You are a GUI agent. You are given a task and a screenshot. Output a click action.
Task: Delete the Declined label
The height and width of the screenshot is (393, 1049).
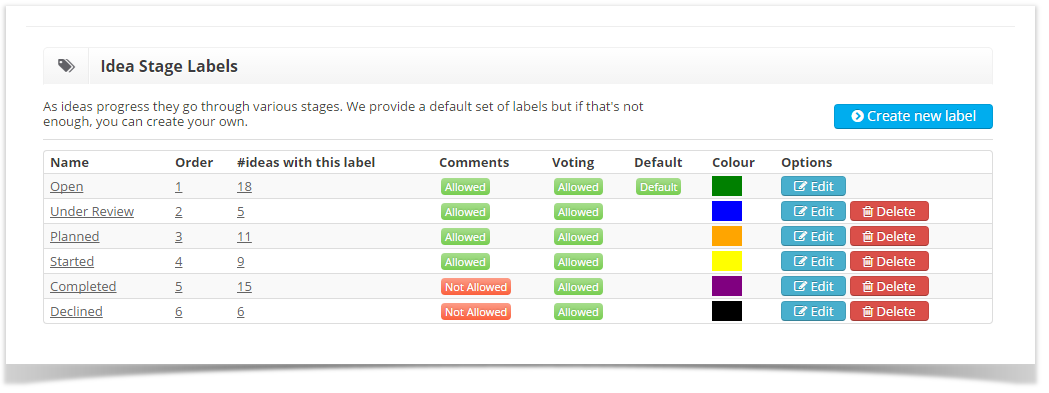click(889, 311)
